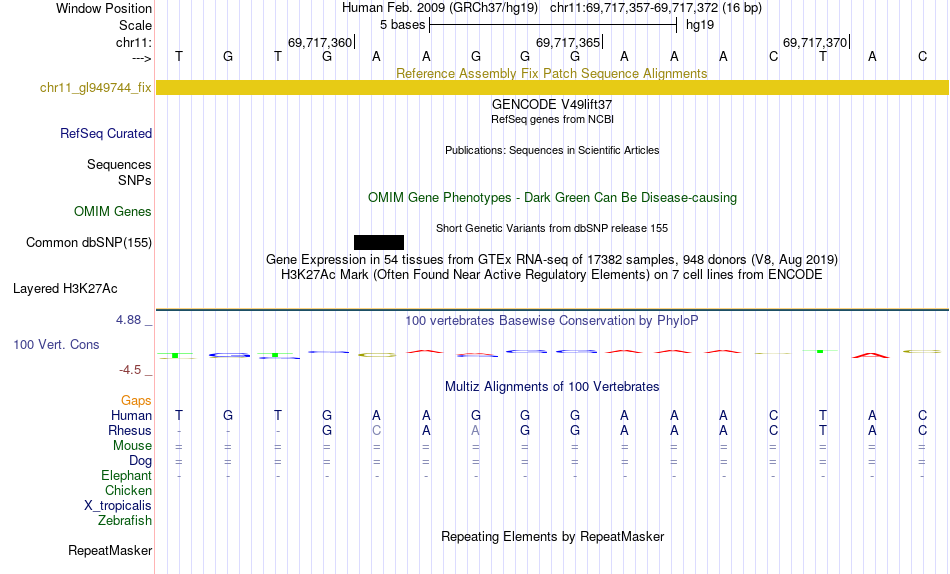Image resolution: width=950 pixels, height=574 pixels.
Task: Click the OMIM Gene Phenotypes track title
Action: point(552,198)
